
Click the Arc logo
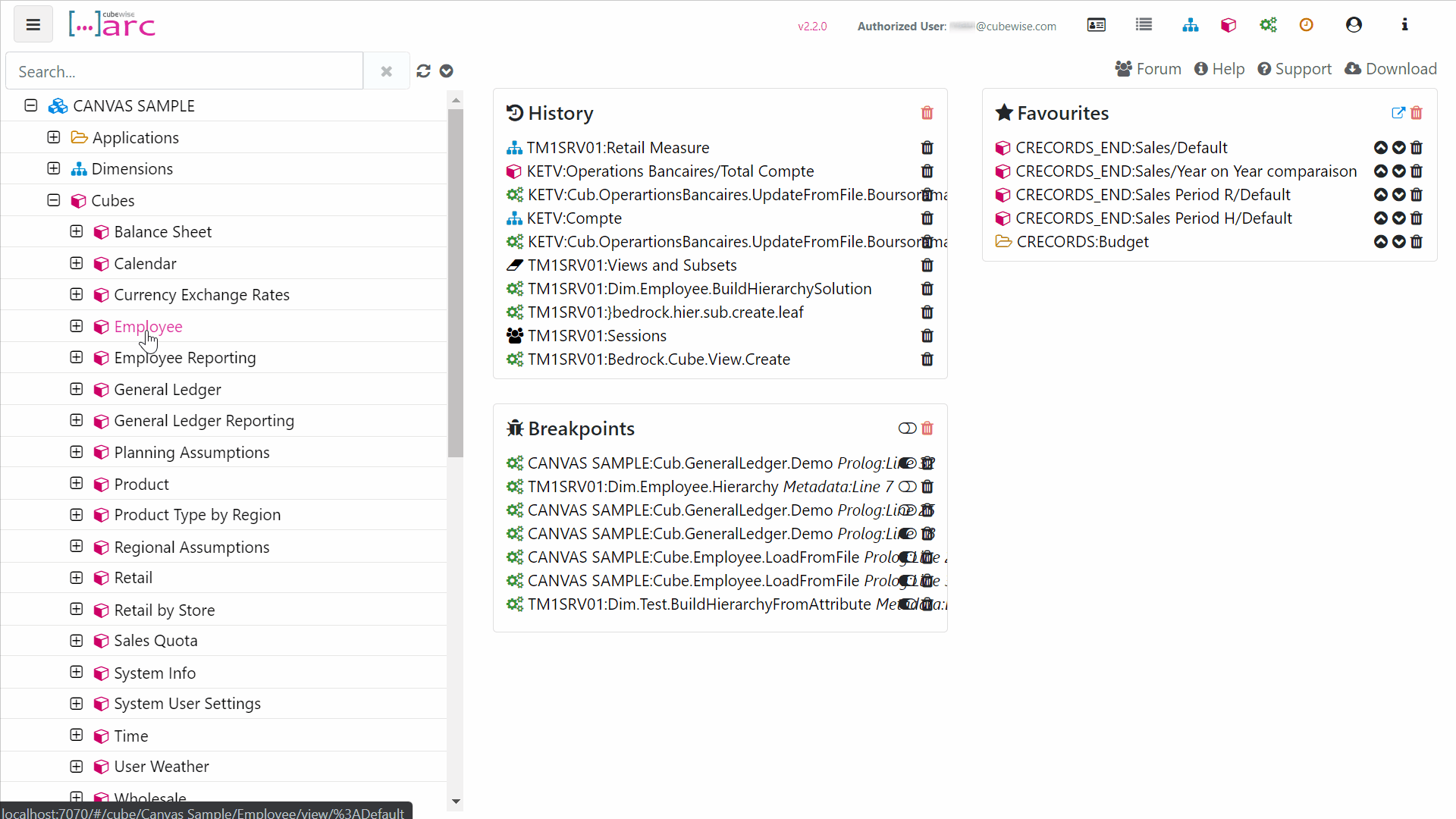(x=112, y=24)
